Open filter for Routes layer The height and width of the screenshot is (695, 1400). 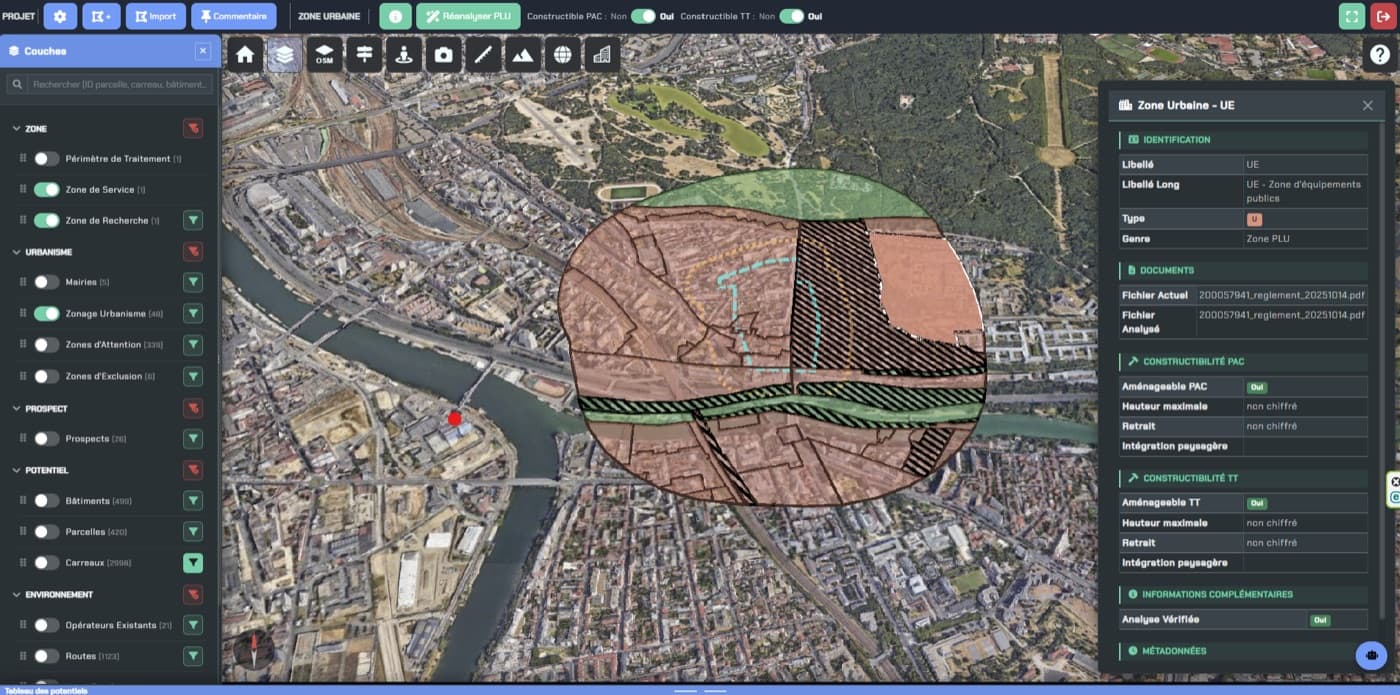coord(193,656)
